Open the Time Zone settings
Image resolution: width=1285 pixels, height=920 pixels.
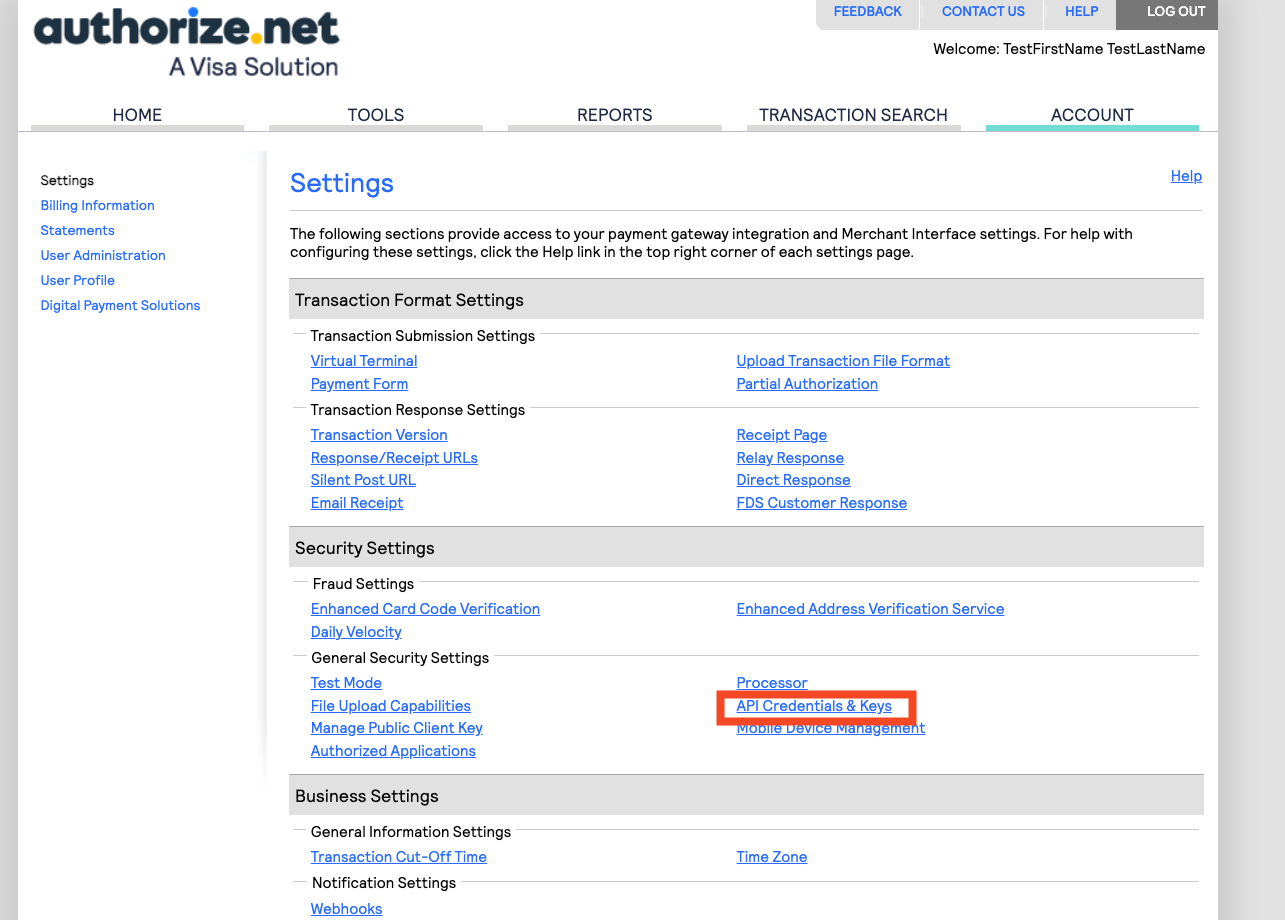coord(771,856)
